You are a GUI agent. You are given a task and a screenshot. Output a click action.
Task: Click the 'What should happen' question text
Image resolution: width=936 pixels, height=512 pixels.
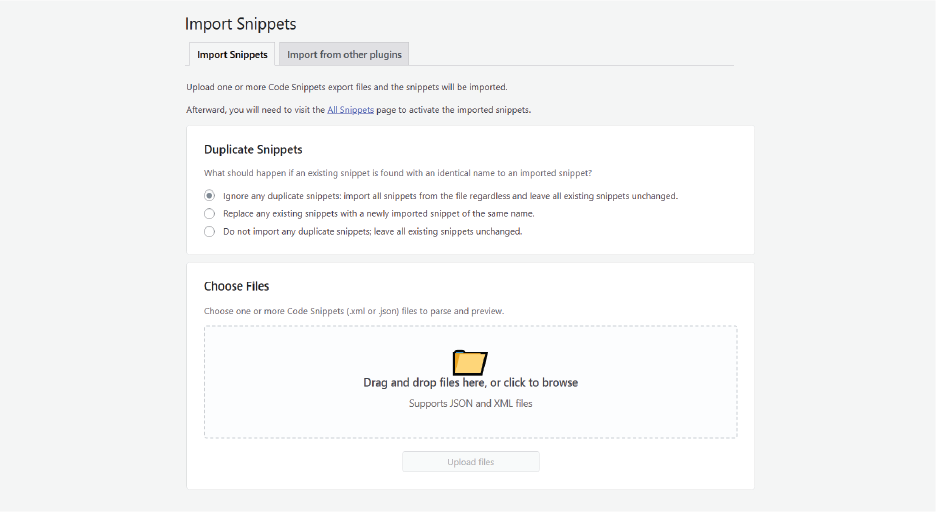(397, 173)
